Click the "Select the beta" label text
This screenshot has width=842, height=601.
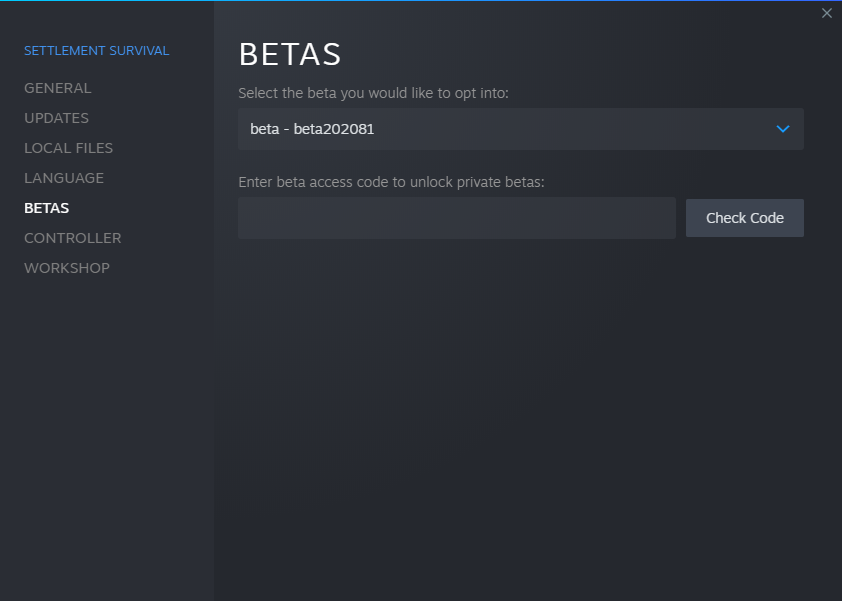tap(373, 93)
